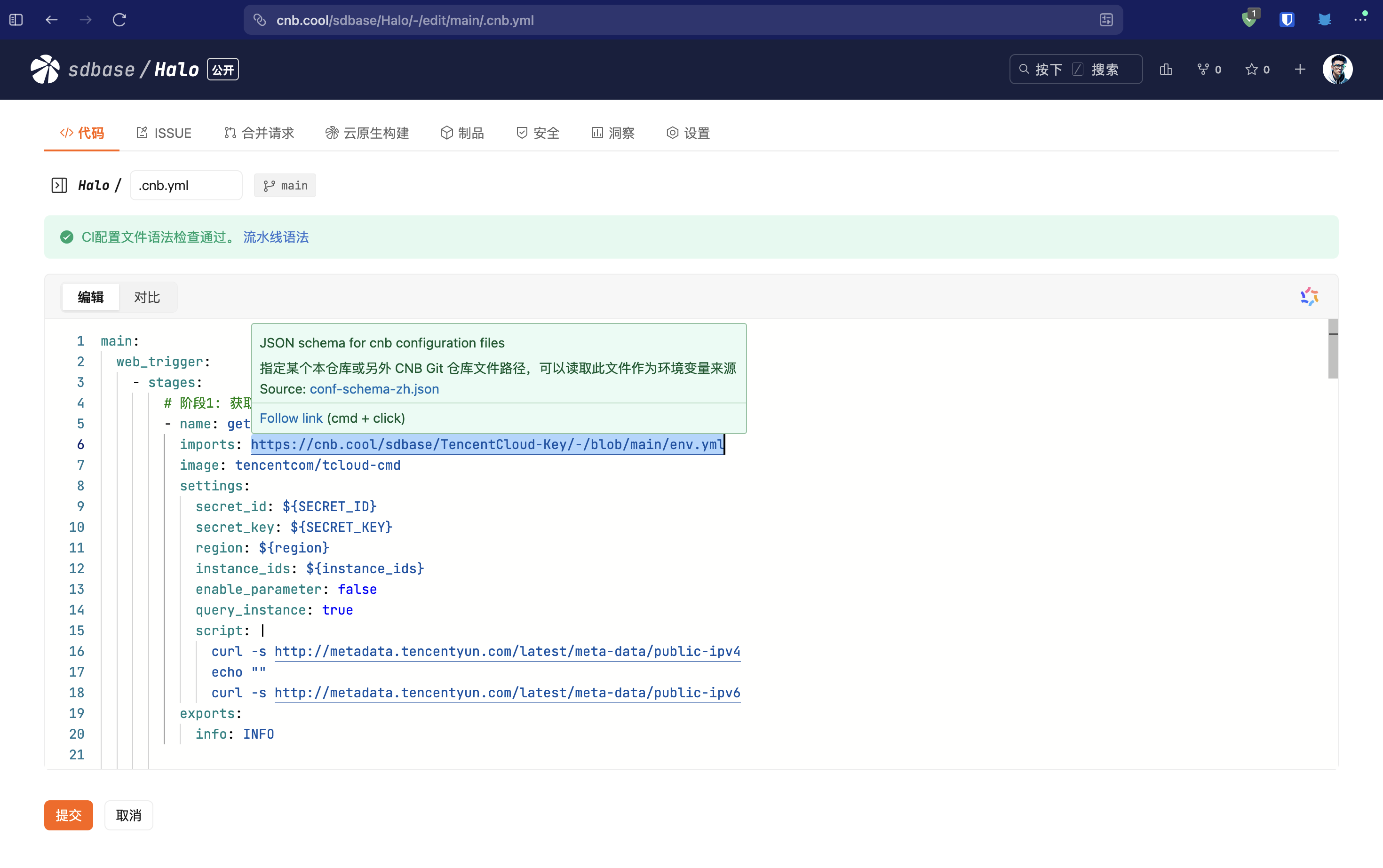1383x868 pixels.
Task: Click the .cnb.yml filename input field
Action: tap(185, 185)
